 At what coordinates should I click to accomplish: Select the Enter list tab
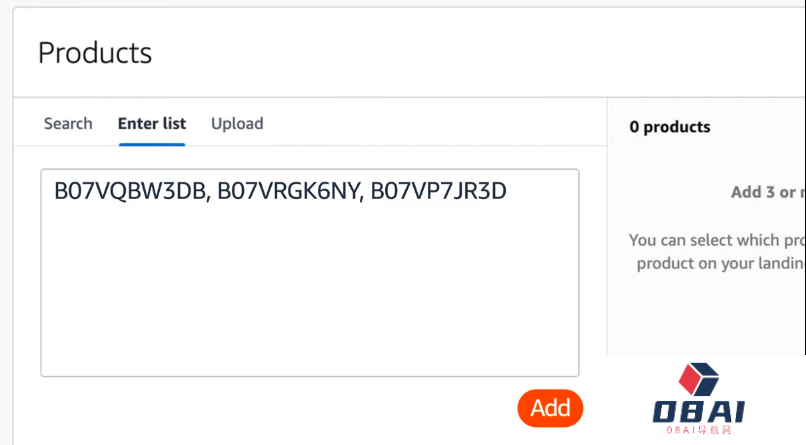[x=152, y=124]
